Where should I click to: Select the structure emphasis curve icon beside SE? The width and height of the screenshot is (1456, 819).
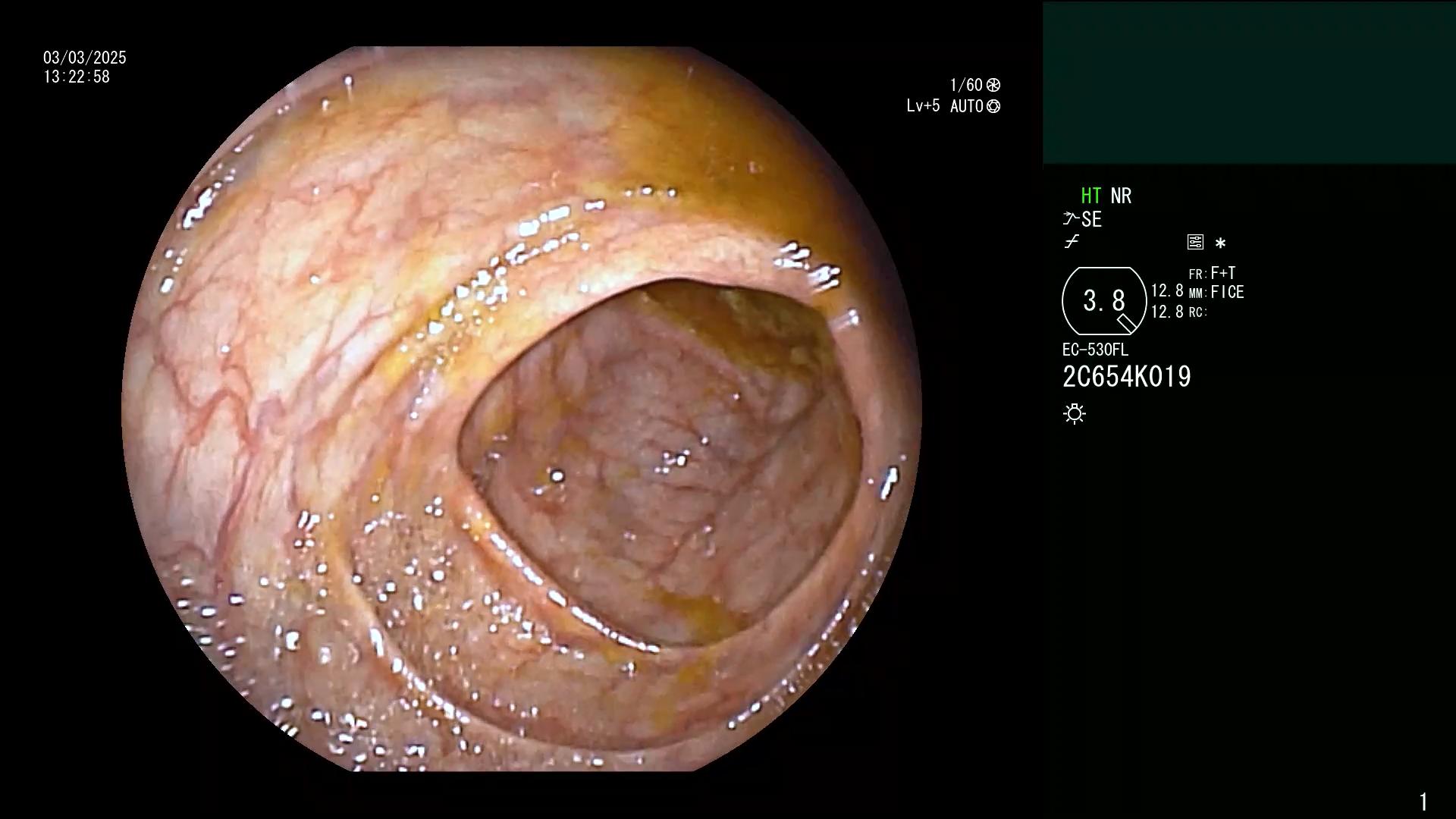(1071, 219)
